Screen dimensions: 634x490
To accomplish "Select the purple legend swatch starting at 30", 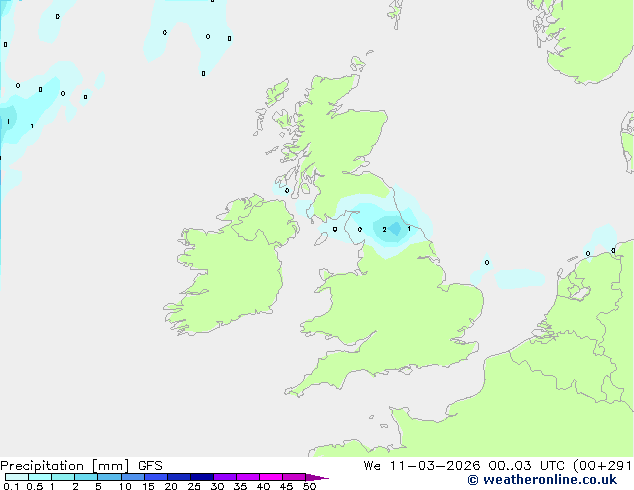I will (x=225, y=477).
